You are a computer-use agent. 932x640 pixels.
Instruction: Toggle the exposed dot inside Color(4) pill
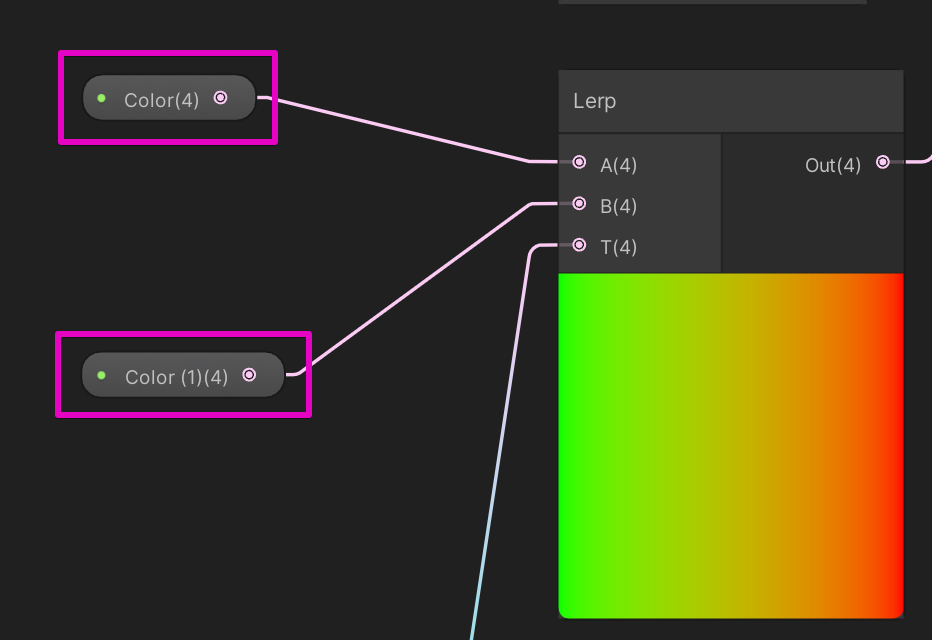(220, 98)
